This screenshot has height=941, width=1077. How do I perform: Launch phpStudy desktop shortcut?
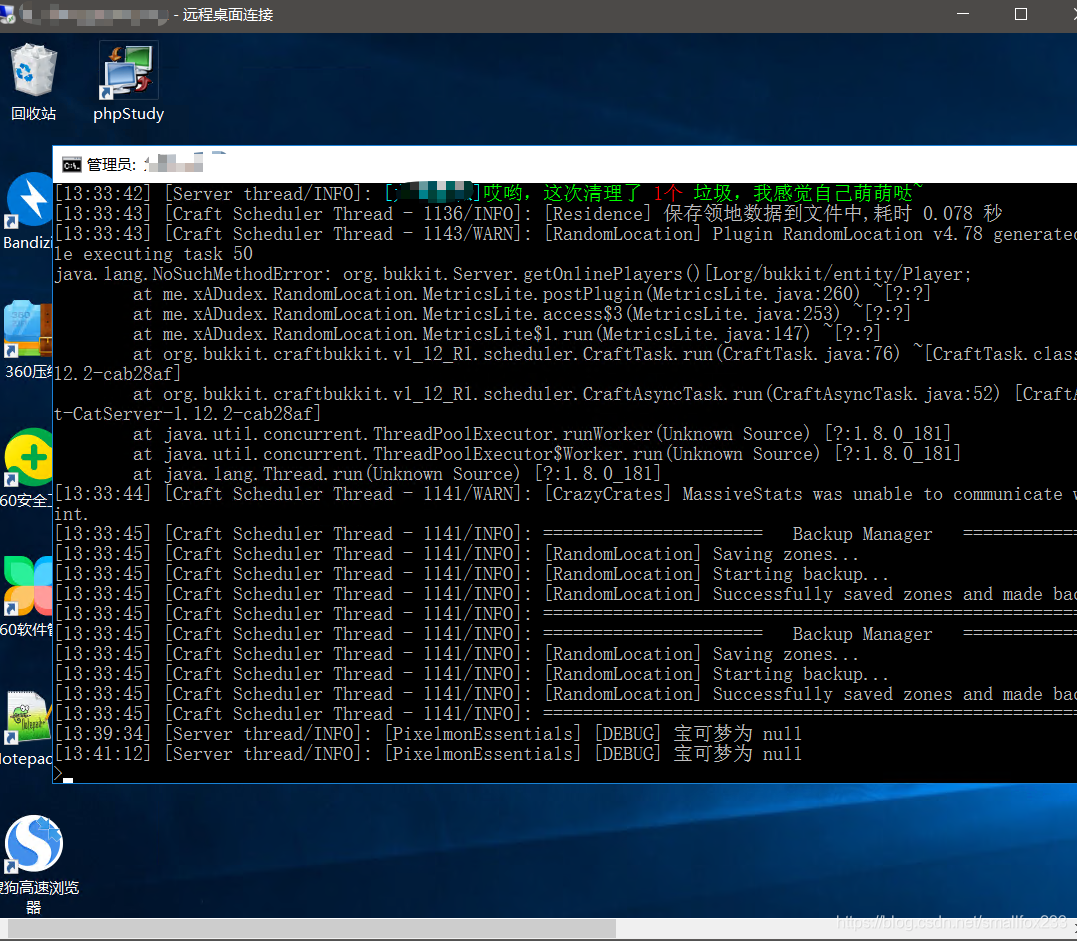pyautogui.click(x=128, y=82)
